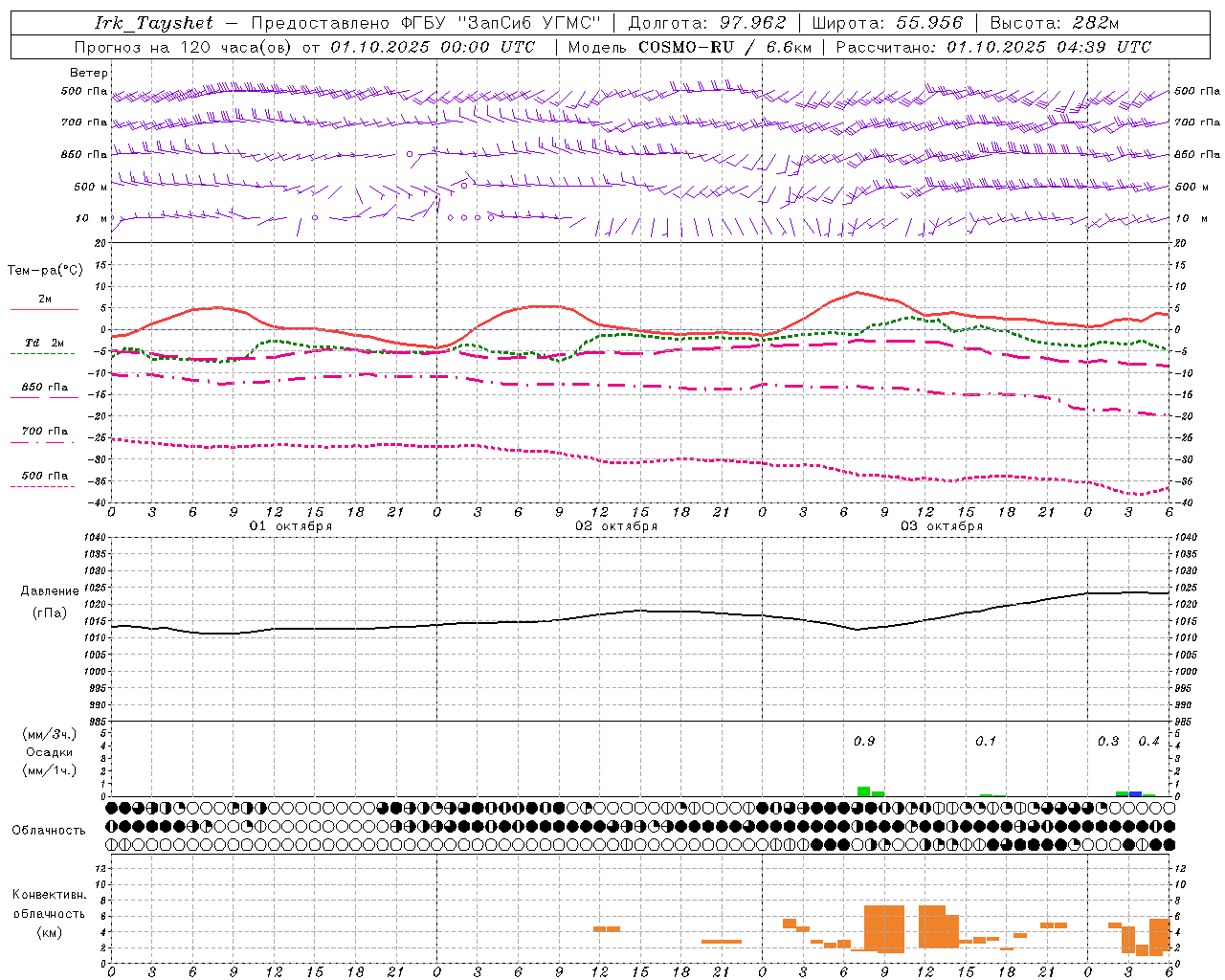Image resolution: width=1225 pixels, height=980 pixels.
Task: Click the Td 2м dewpoint legend entry
Action: point(44,343)
